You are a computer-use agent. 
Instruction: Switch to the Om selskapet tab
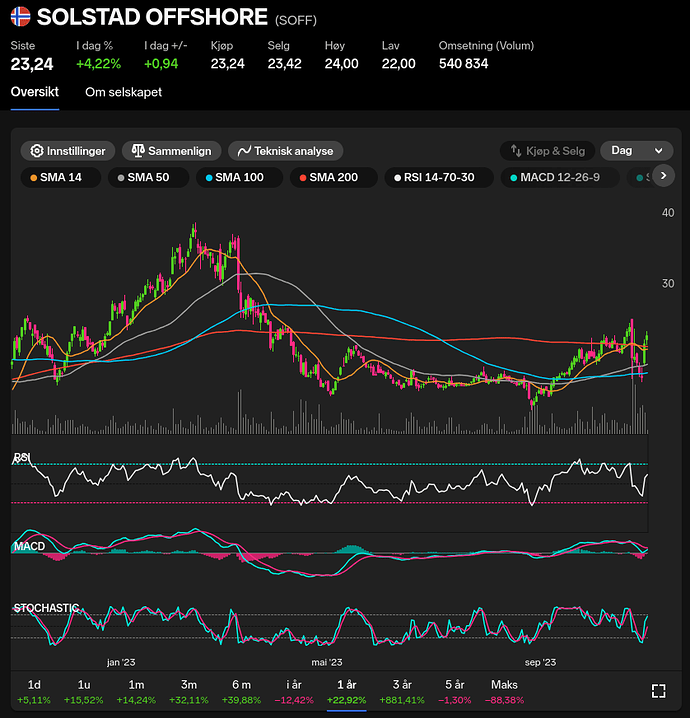124,92
